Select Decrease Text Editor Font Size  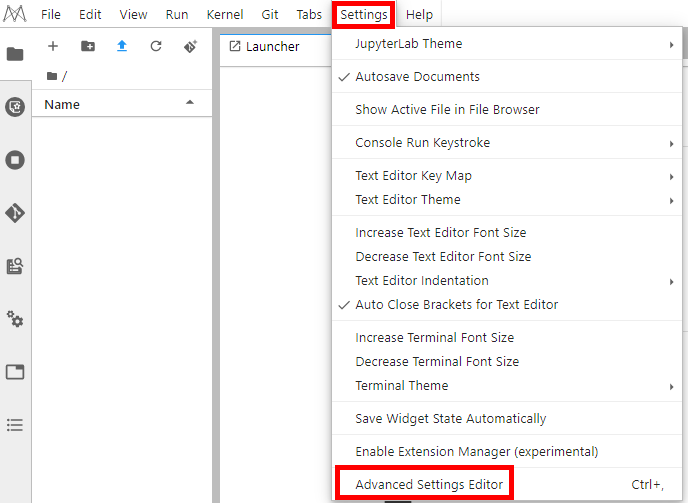[507, 256]
